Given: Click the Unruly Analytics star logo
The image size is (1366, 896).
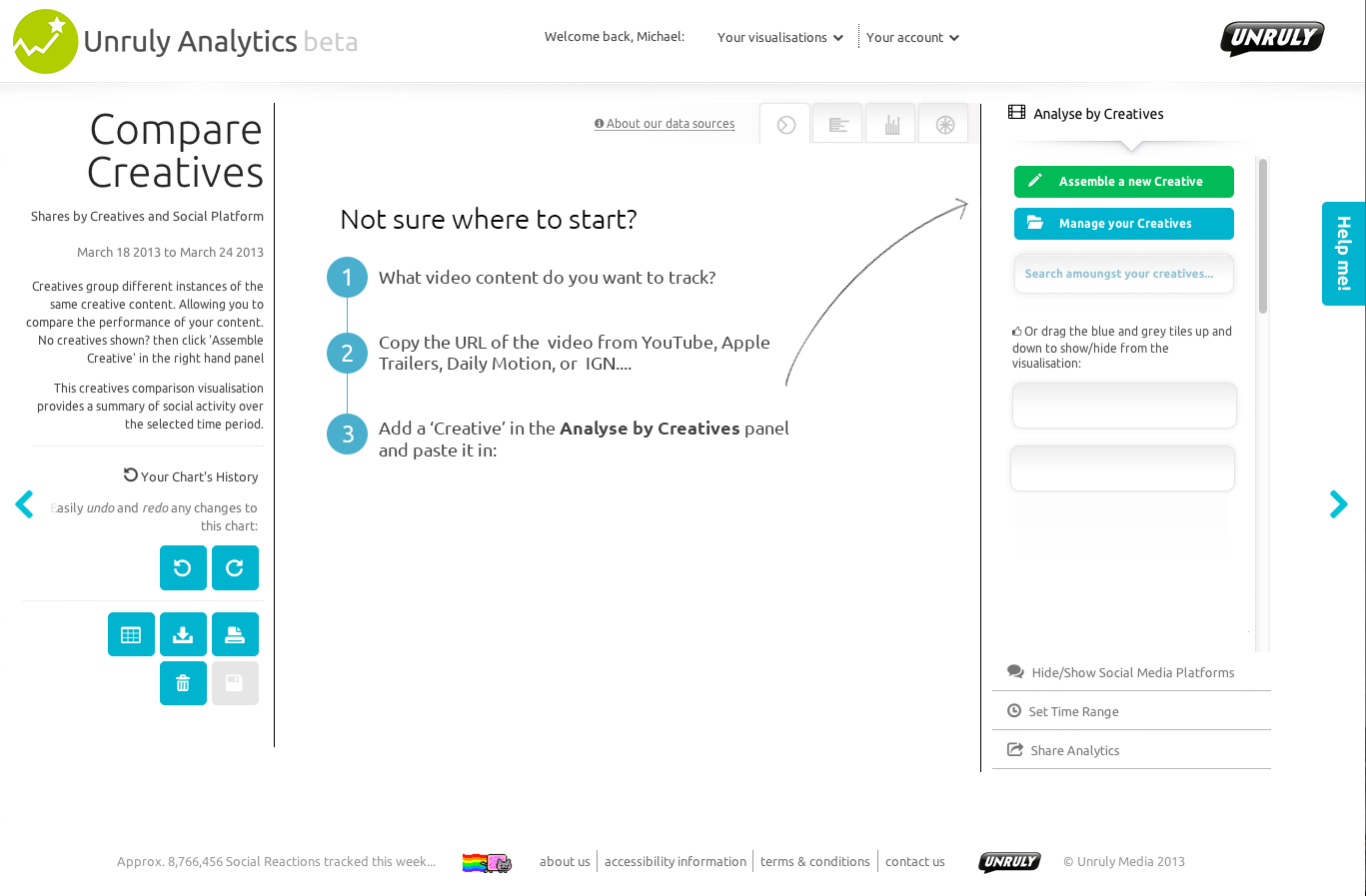Looking at the screenshot, I should [x=45, y=42].
